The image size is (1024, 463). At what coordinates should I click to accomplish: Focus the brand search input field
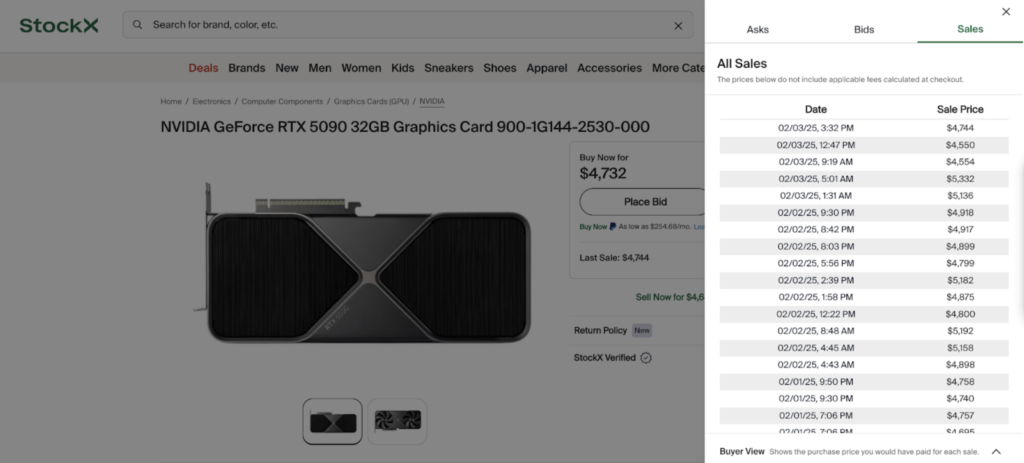400,25
